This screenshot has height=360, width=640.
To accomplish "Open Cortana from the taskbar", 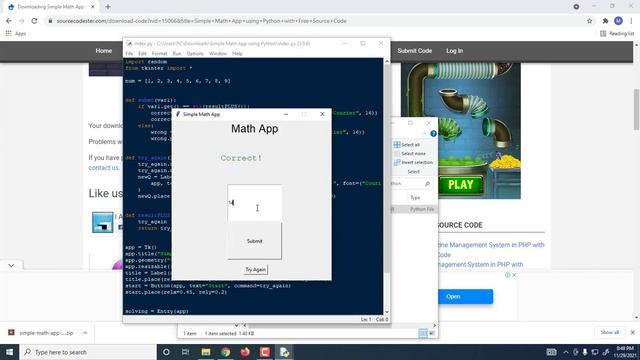I will coord(166,352).
